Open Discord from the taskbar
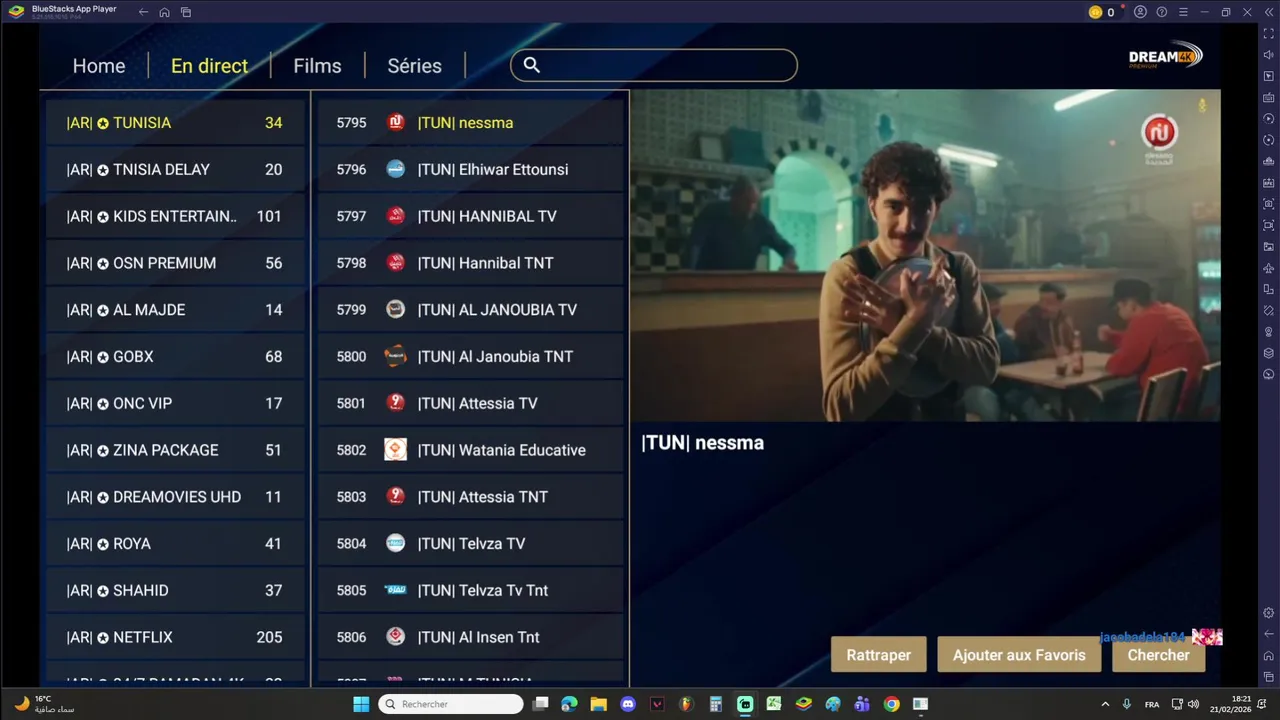Screen dimensions: 1280x720 (x=628, y=704)
